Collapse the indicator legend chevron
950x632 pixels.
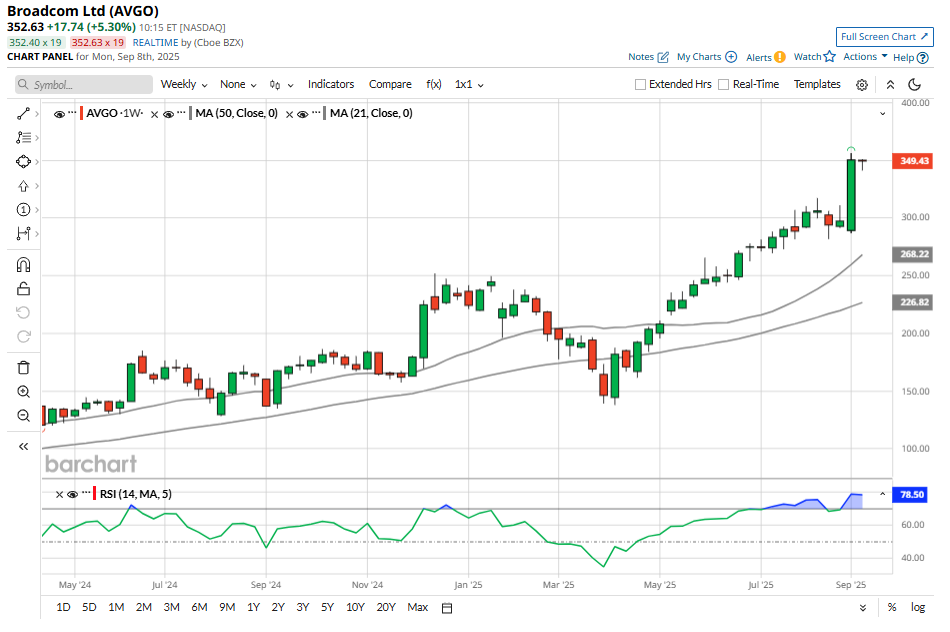point(883,113)
